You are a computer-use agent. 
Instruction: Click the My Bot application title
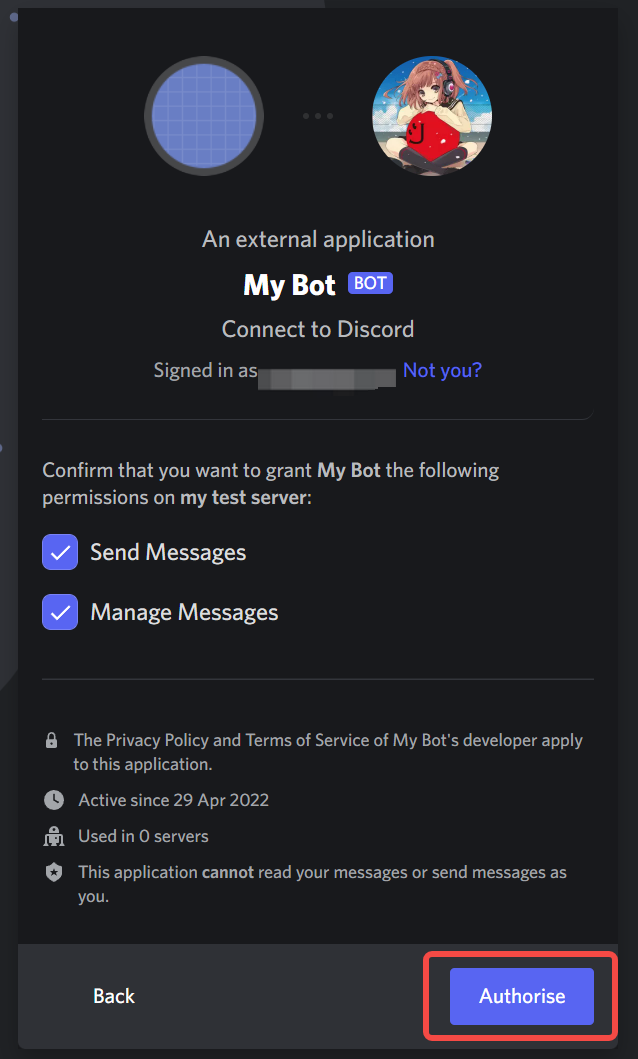coord(290,285)
